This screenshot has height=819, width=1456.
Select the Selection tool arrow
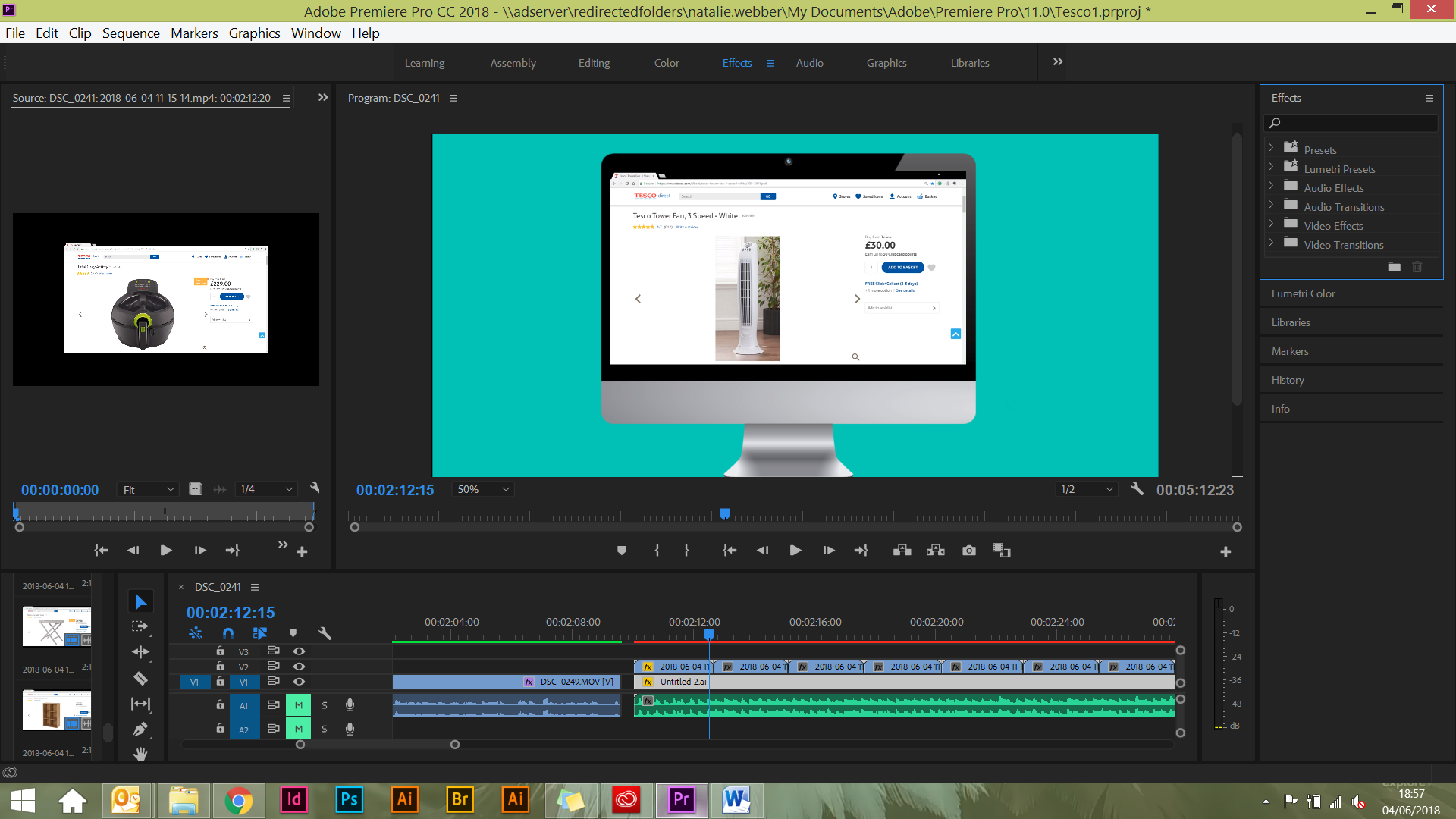tap(141, 601)
